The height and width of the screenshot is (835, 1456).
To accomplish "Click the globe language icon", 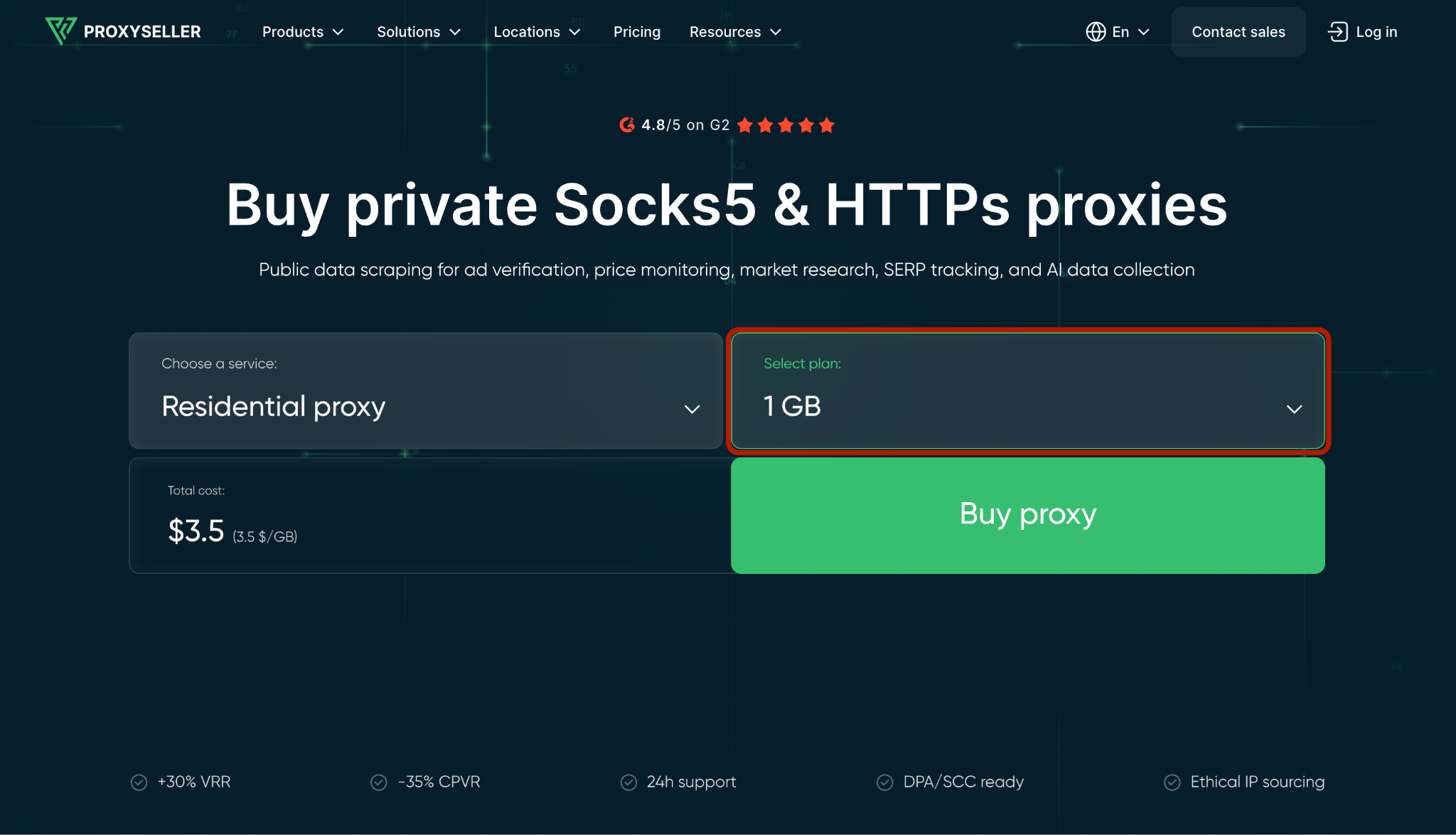I will (x=1096, y=32).
